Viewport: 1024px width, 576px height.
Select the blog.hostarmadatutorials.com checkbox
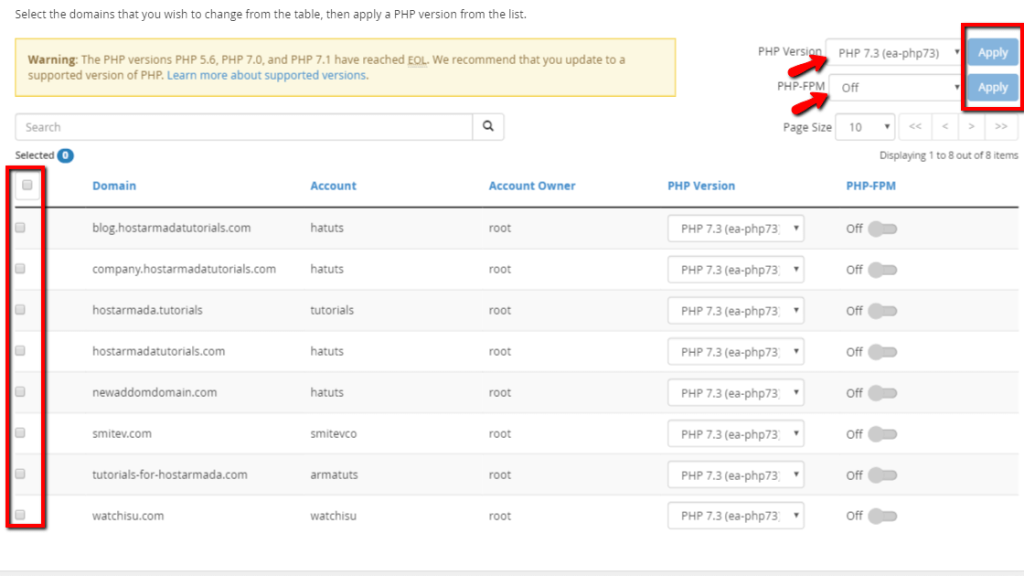20,228
